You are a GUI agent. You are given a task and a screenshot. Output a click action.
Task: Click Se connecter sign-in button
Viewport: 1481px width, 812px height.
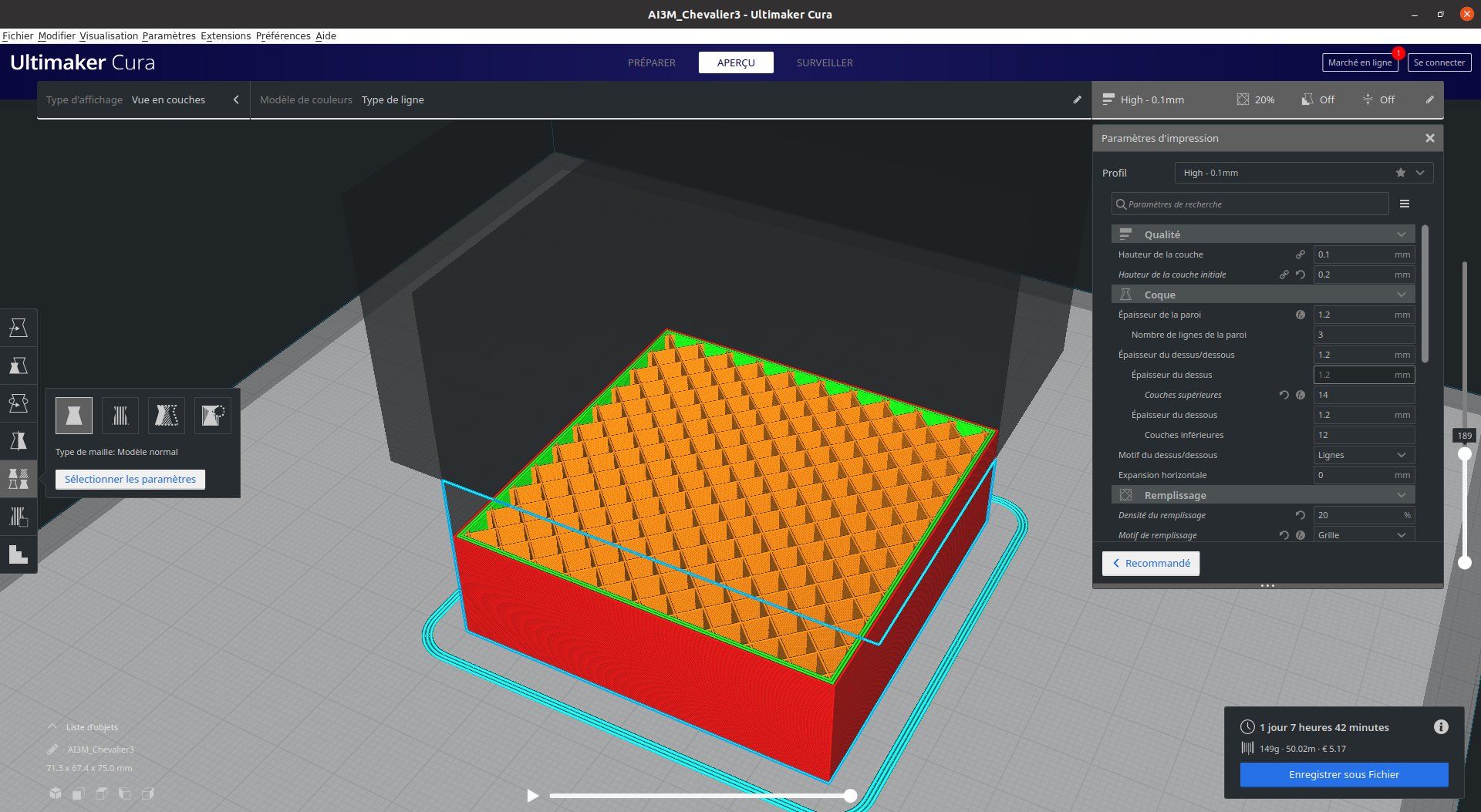[1439, 62]
